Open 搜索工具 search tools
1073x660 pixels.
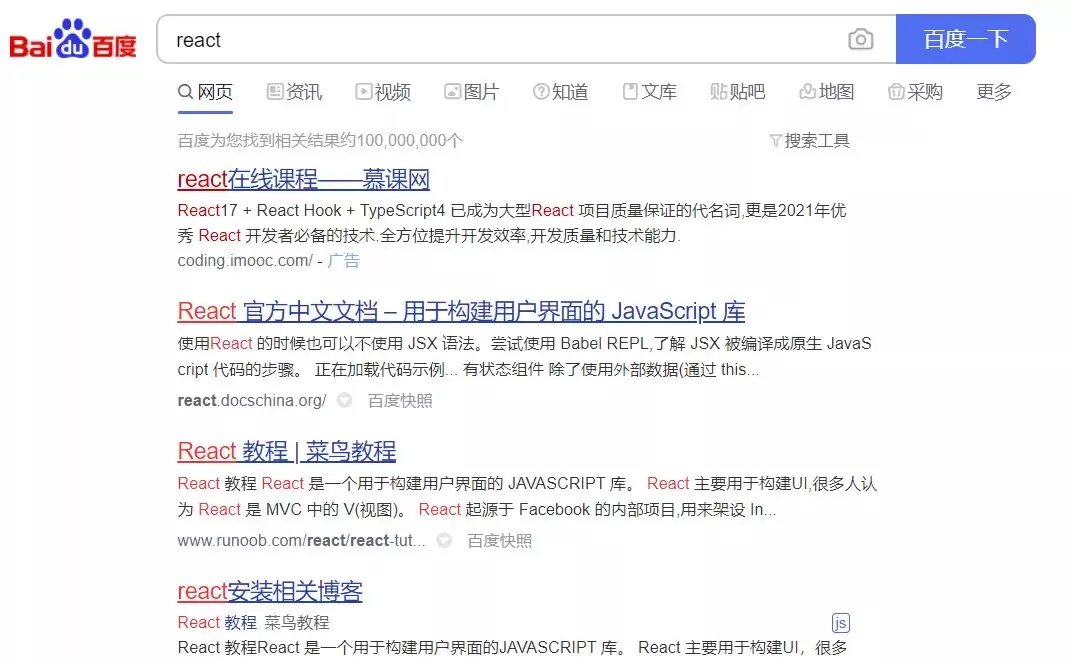pyautogui.click(x=810, y=140)
